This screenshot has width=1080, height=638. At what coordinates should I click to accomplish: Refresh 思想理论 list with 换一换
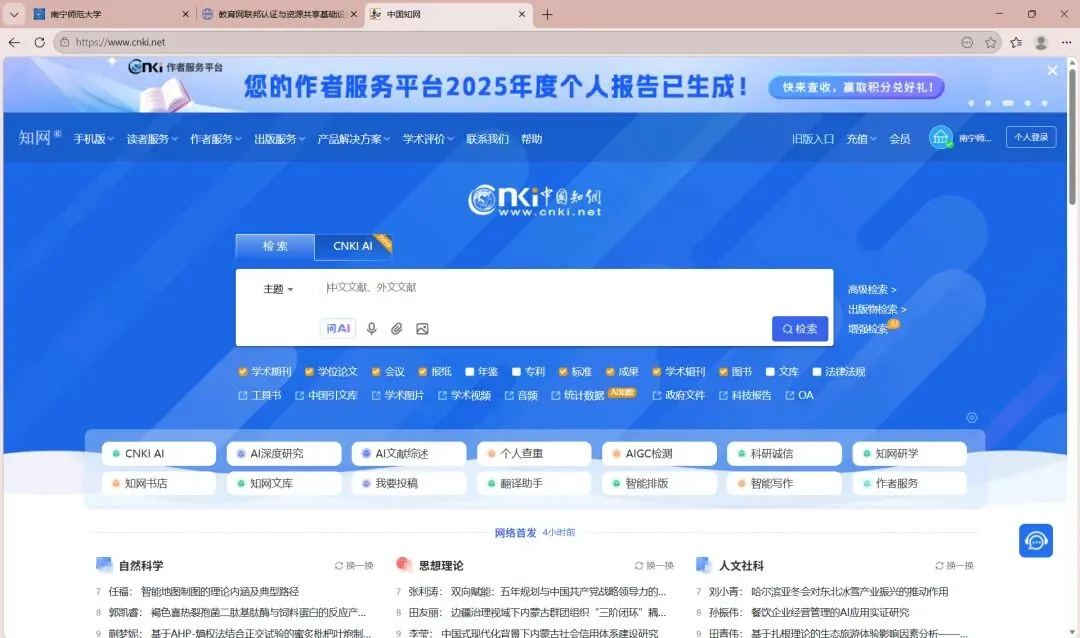(x=654, y=566)
